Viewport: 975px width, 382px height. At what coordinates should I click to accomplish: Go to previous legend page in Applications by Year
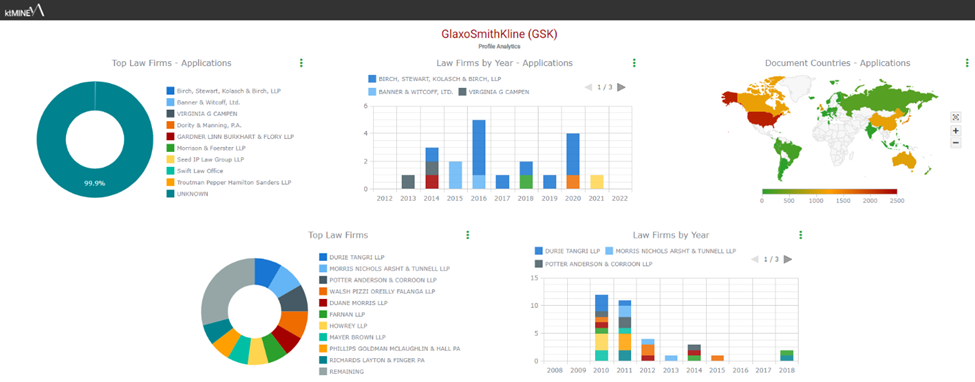pos(589,87)
